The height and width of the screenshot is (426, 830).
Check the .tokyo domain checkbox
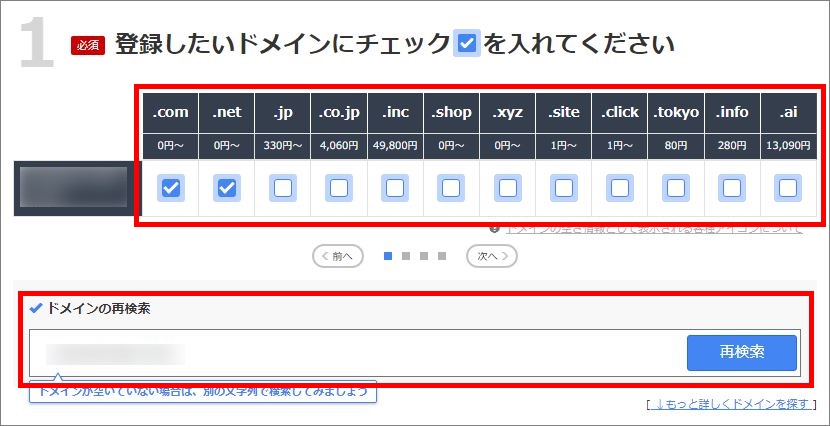(676, 188)
